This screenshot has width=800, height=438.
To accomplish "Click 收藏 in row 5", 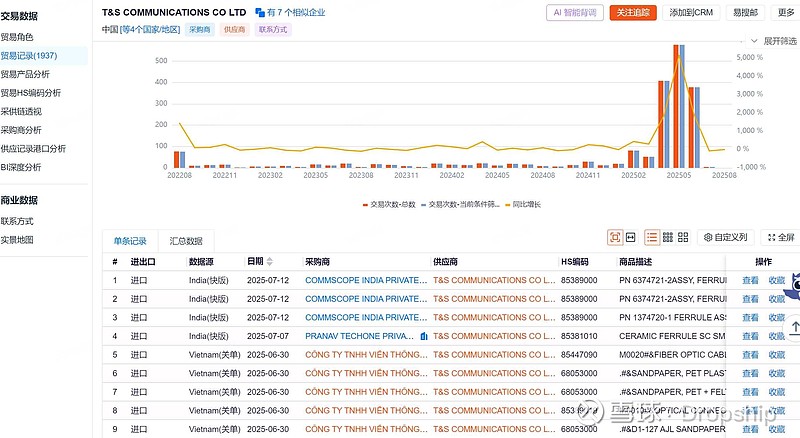I will click(x=777, y=355).
